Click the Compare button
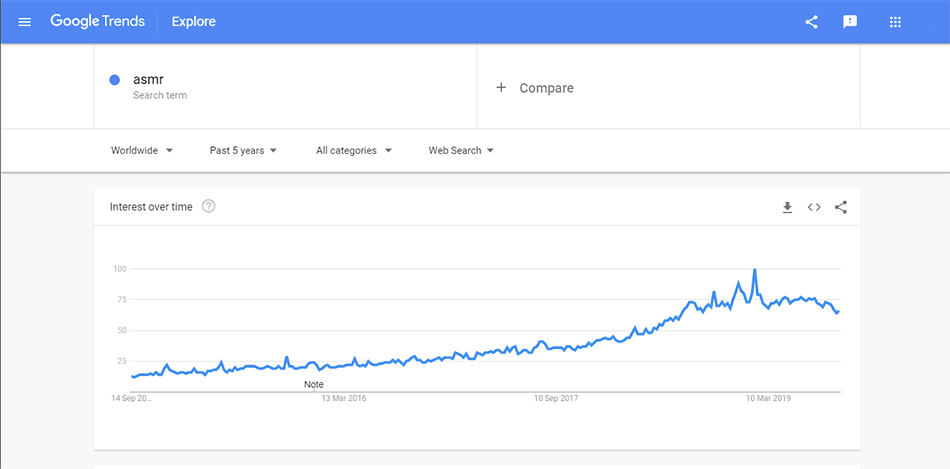The width and height of the screenshot is (950, 469). pos(534,88)
